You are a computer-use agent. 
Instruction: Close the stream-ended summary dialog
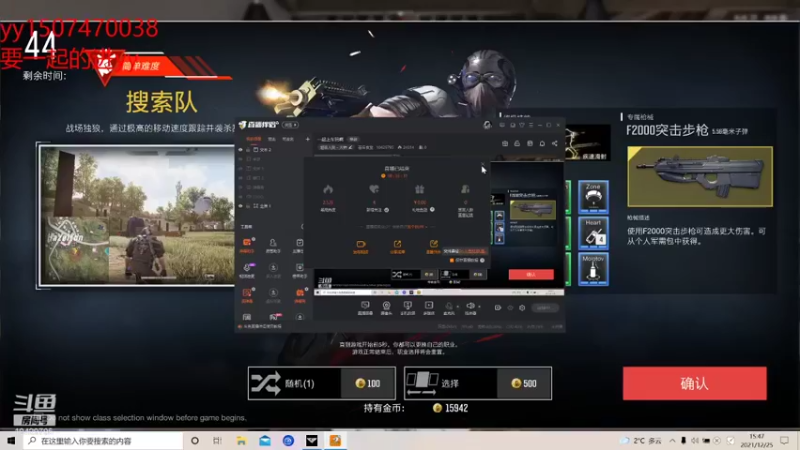[x=482, y=164]
